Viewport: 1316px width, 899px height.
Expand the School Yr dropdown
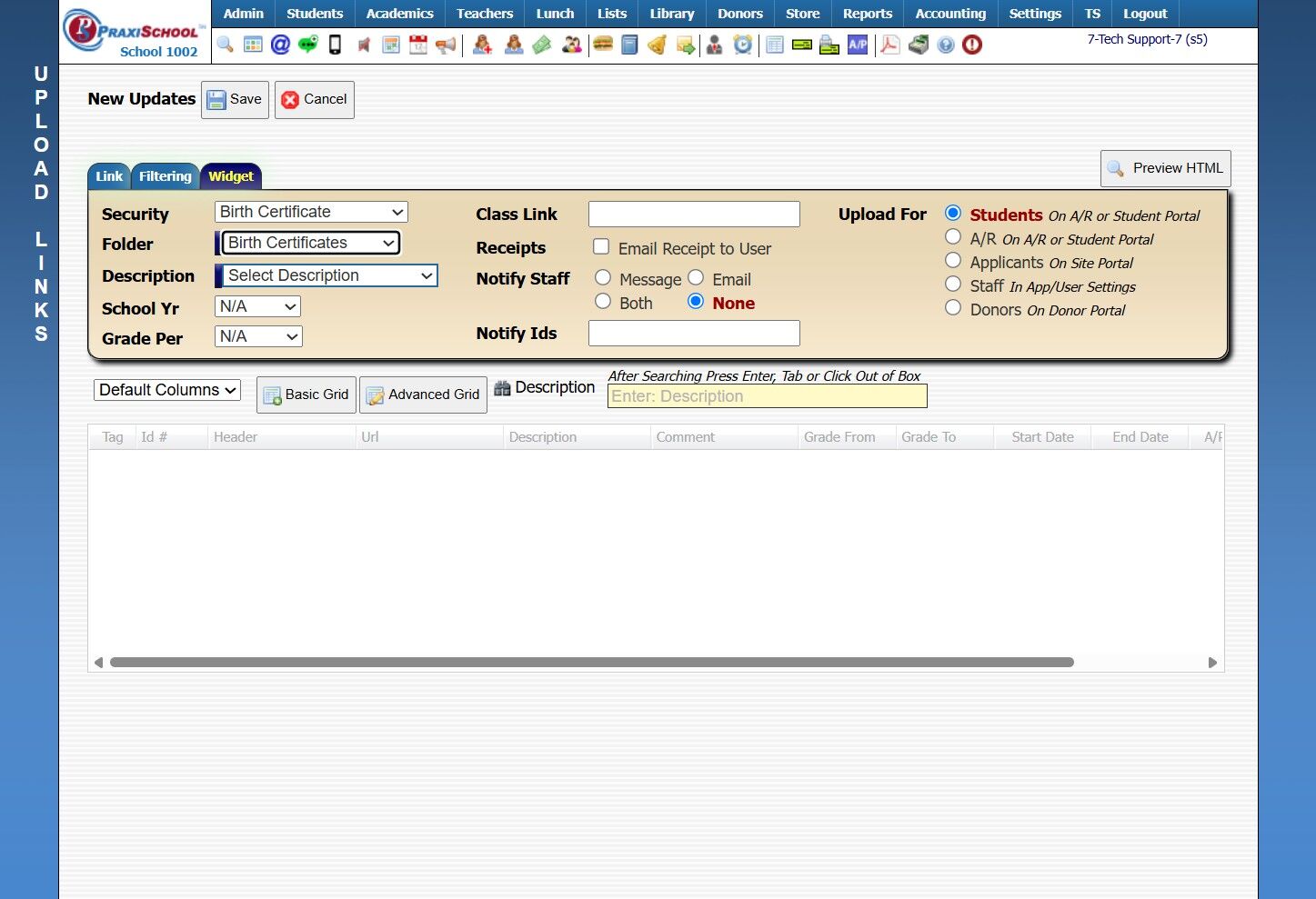coord(258,306)
